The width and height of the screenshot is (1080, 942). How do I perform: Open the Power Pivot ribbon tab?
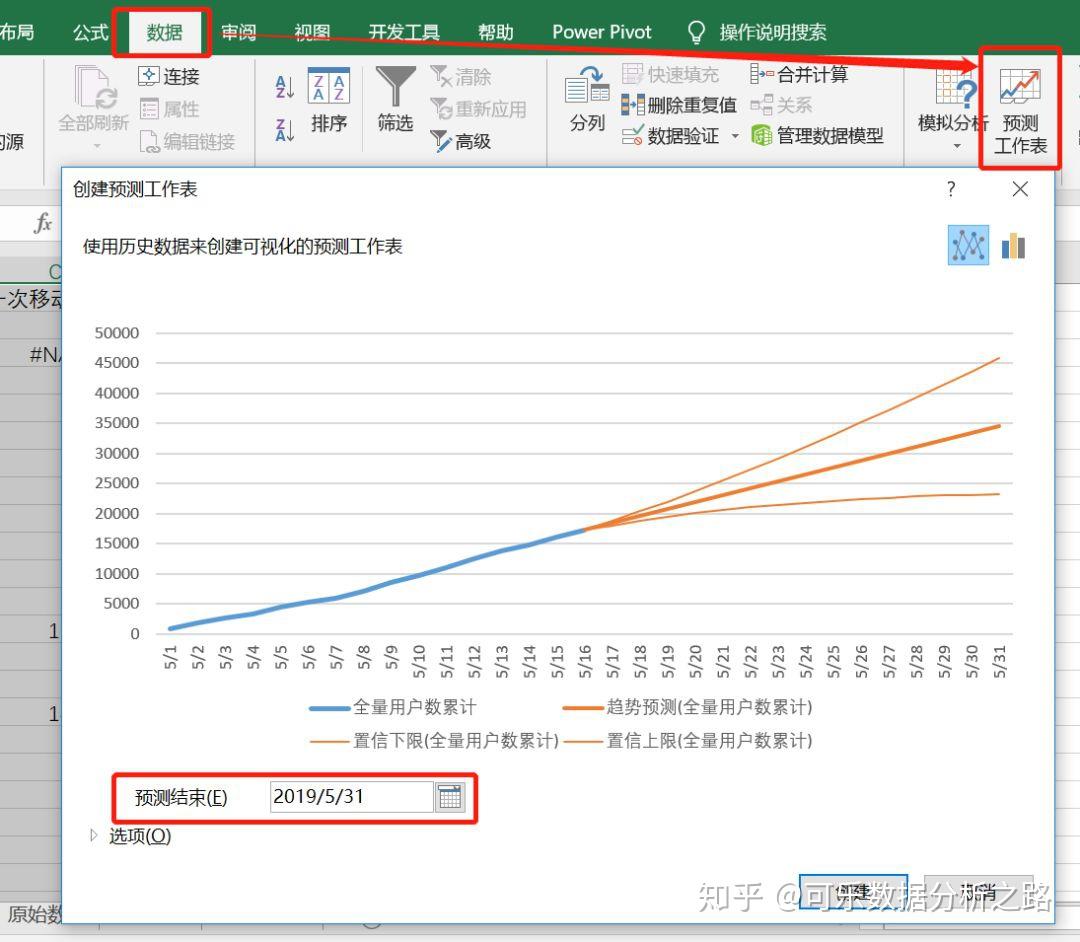[x=601, y=31]
